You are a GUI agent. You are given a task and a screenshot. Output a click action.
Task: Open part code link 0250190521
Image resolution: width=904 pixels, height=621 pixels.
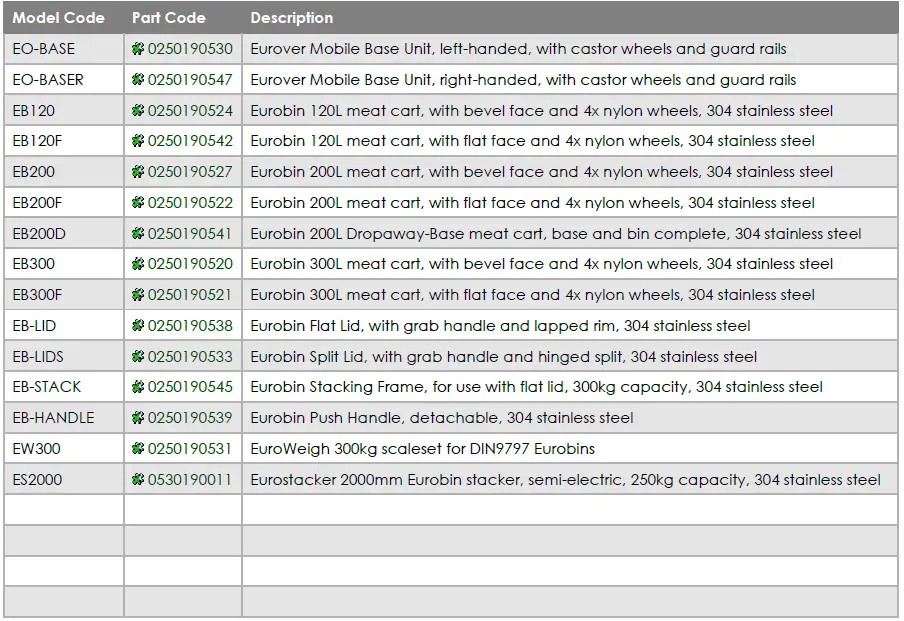(190, 295)
